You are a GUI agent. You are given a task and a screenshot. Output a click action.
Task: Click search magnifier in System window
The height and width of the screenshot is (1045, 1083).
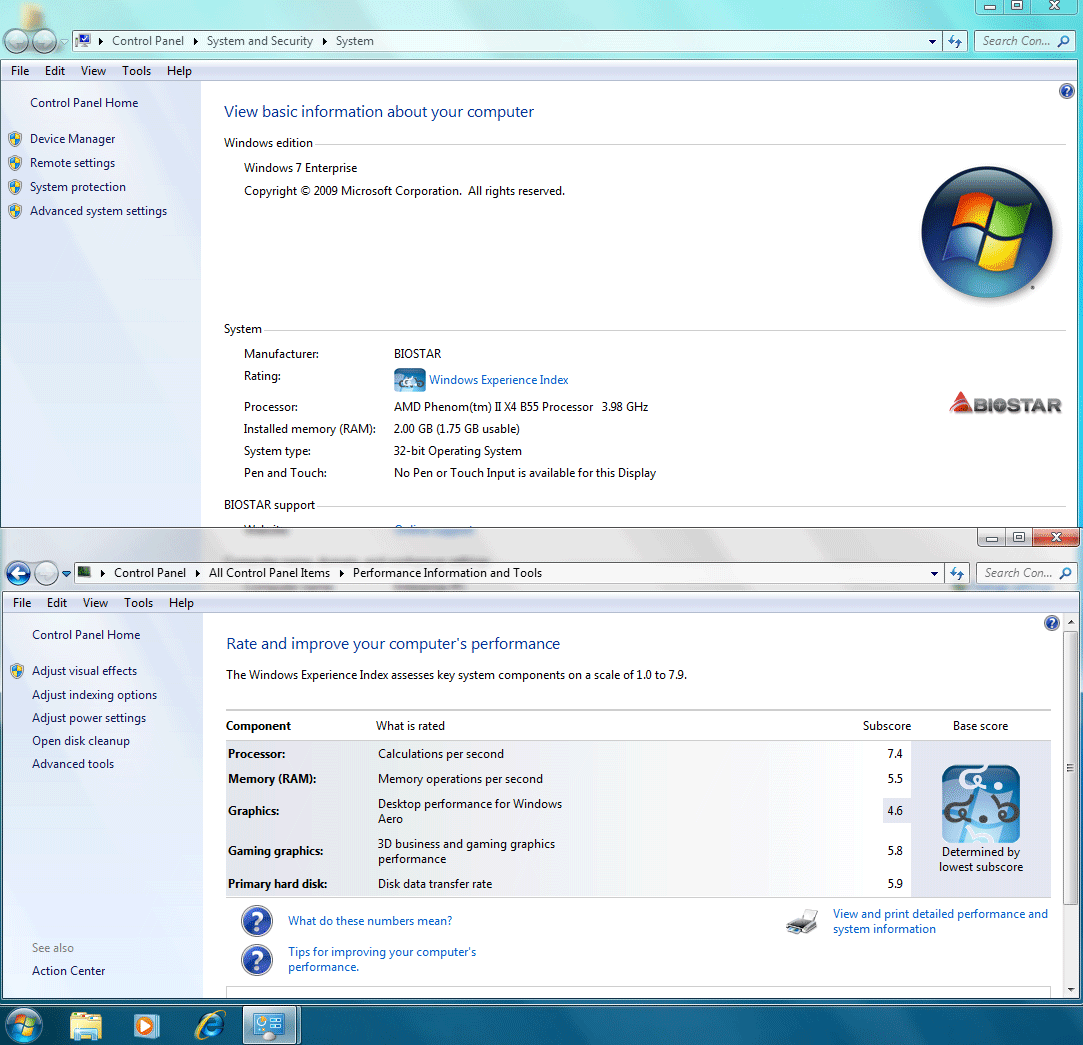[x=1064, y=41]
